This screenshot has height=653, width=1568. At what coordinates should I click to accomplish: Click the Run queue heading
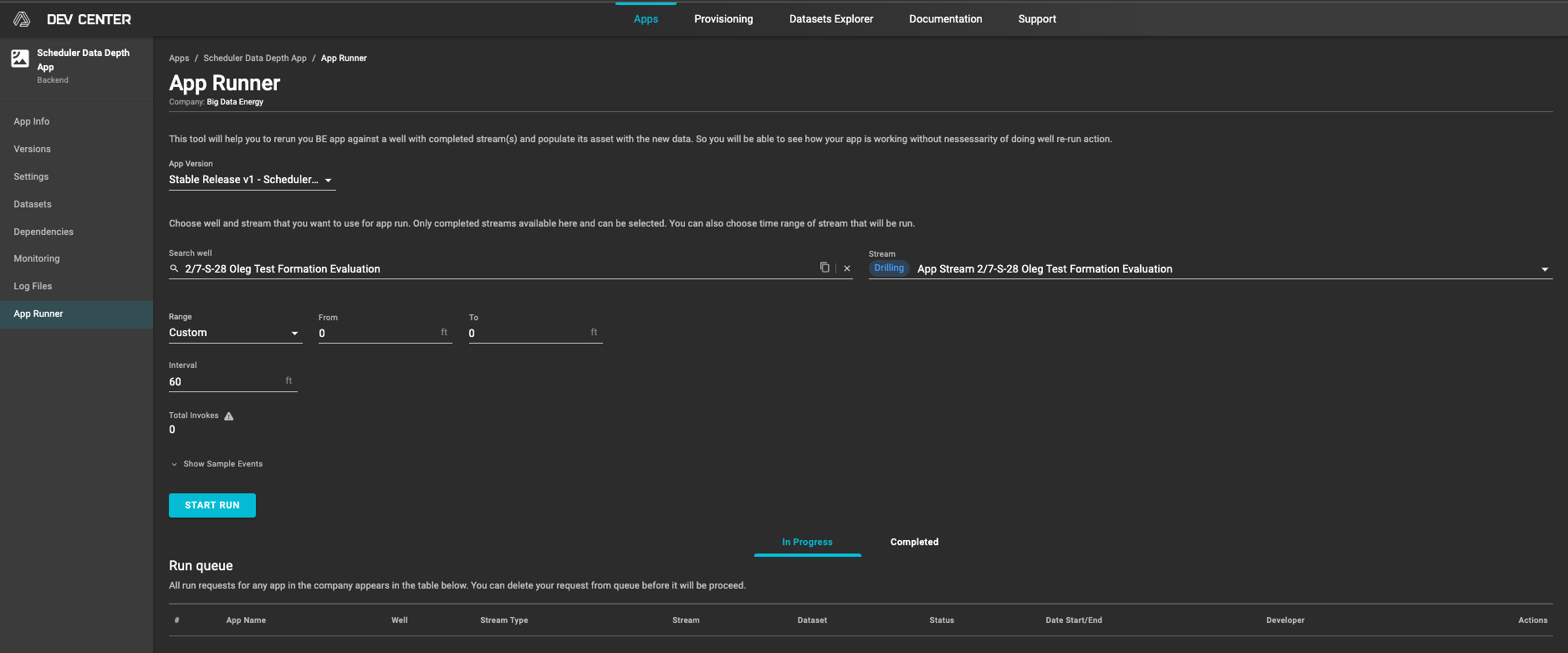click(201, 566)
